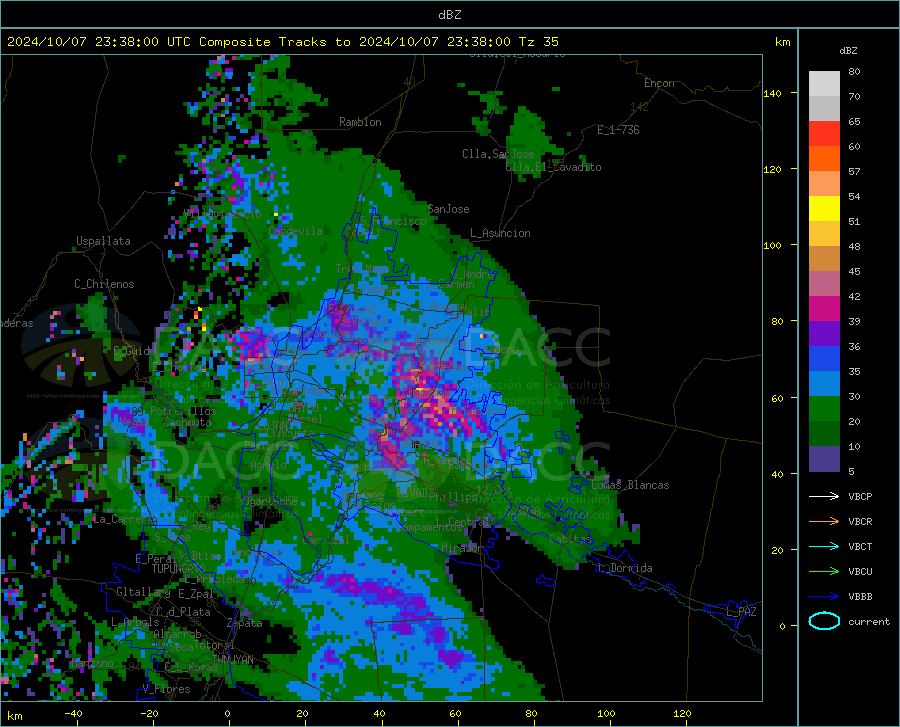Select the light blue 30-35 dBZ swatch

tap(824, 384)
